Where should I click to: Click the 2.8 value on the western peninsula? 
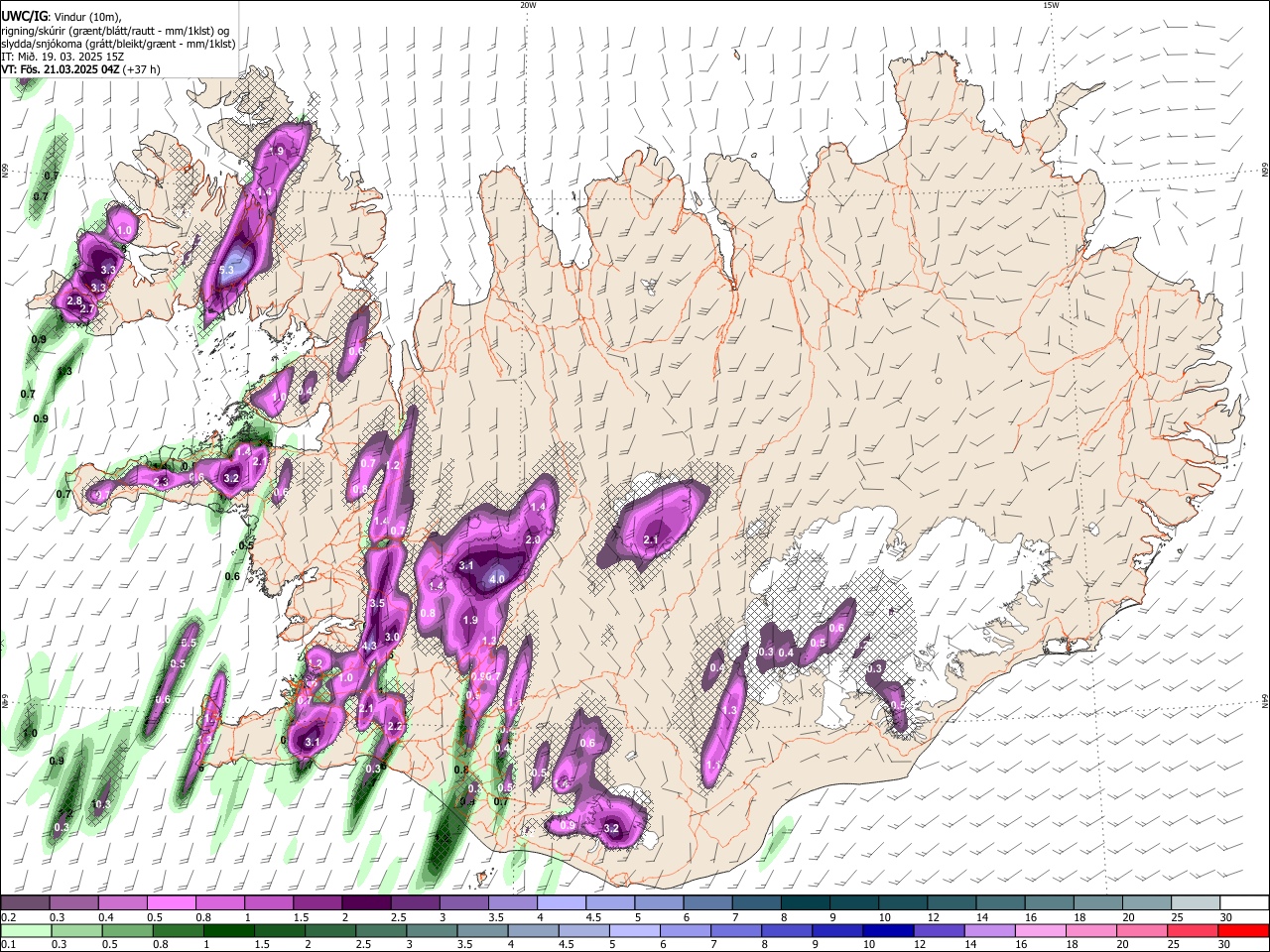74,300
